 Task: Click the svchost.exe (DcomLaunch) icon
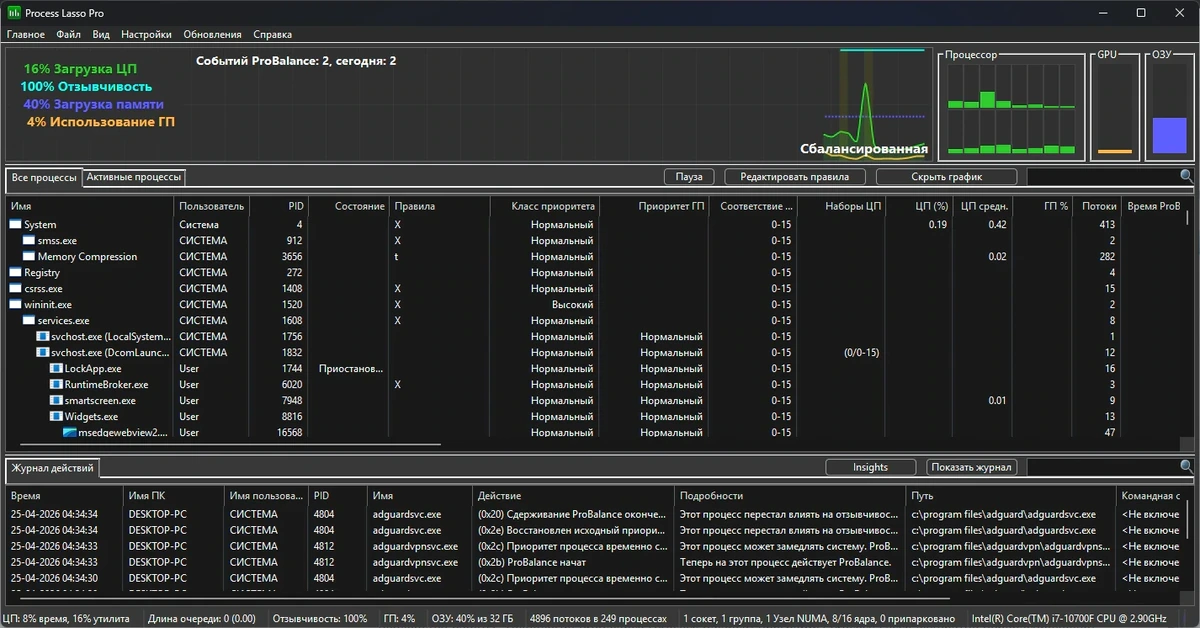43,353
